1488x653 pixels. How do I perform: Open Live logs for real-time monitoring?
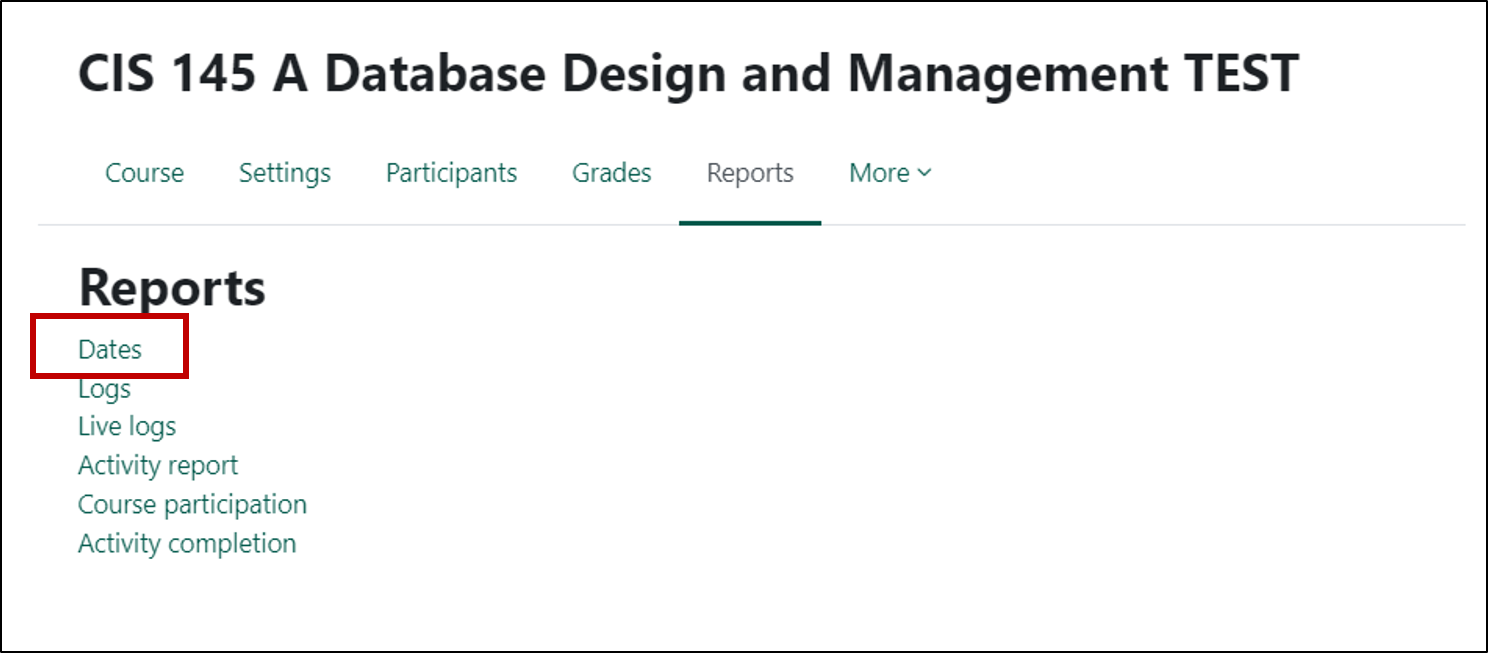(126, 426)
